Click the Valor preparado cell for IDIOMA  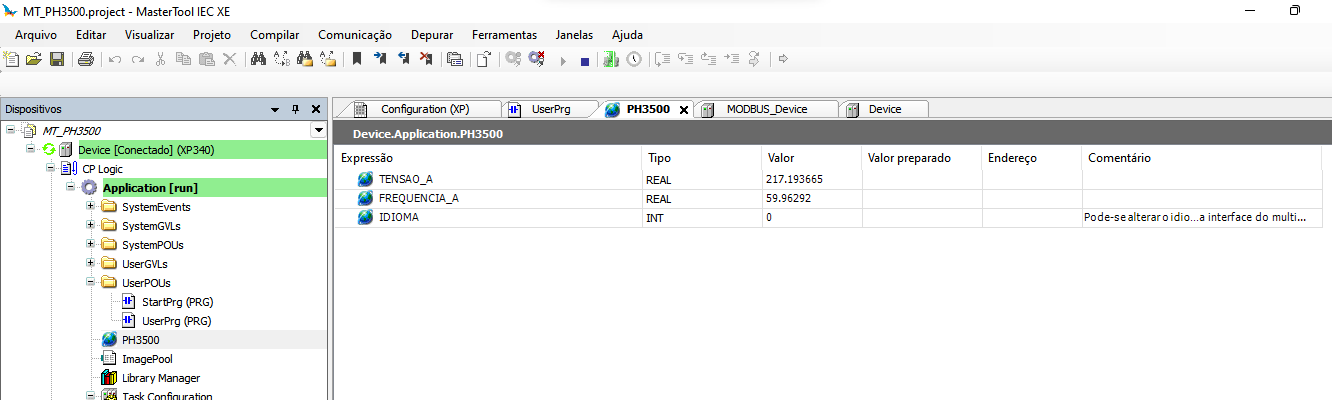click(921, 217)
